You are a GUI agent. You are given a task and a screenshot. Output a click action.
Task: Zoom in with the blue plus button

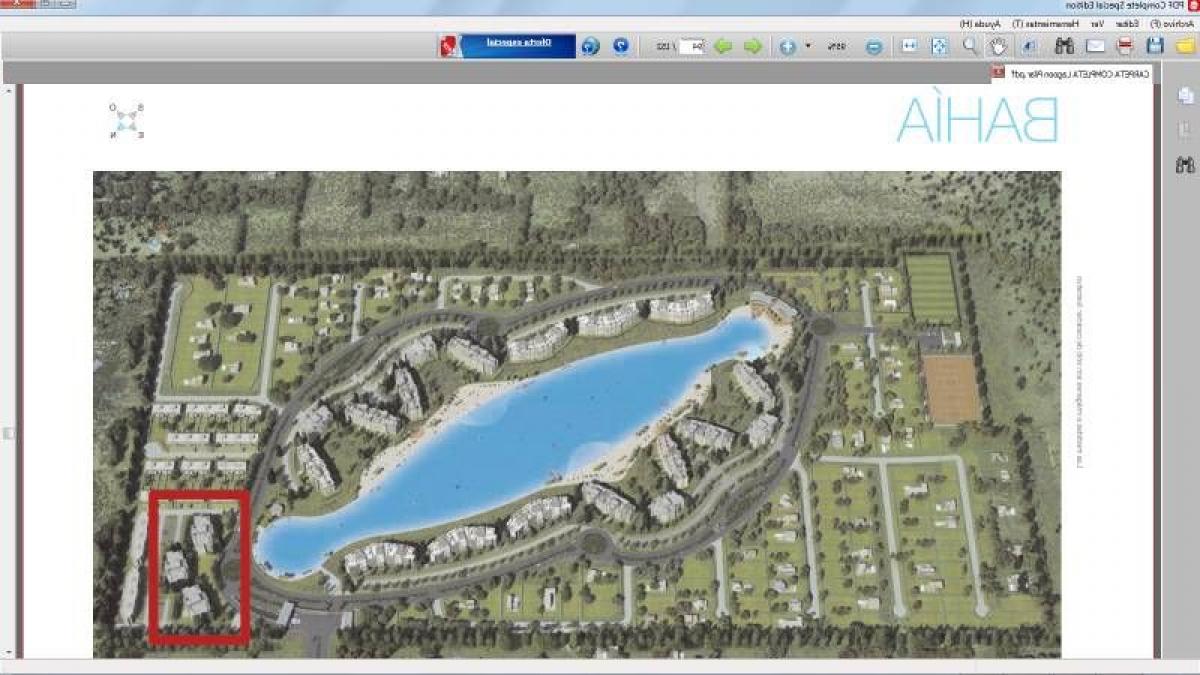[x=788, y=46]
